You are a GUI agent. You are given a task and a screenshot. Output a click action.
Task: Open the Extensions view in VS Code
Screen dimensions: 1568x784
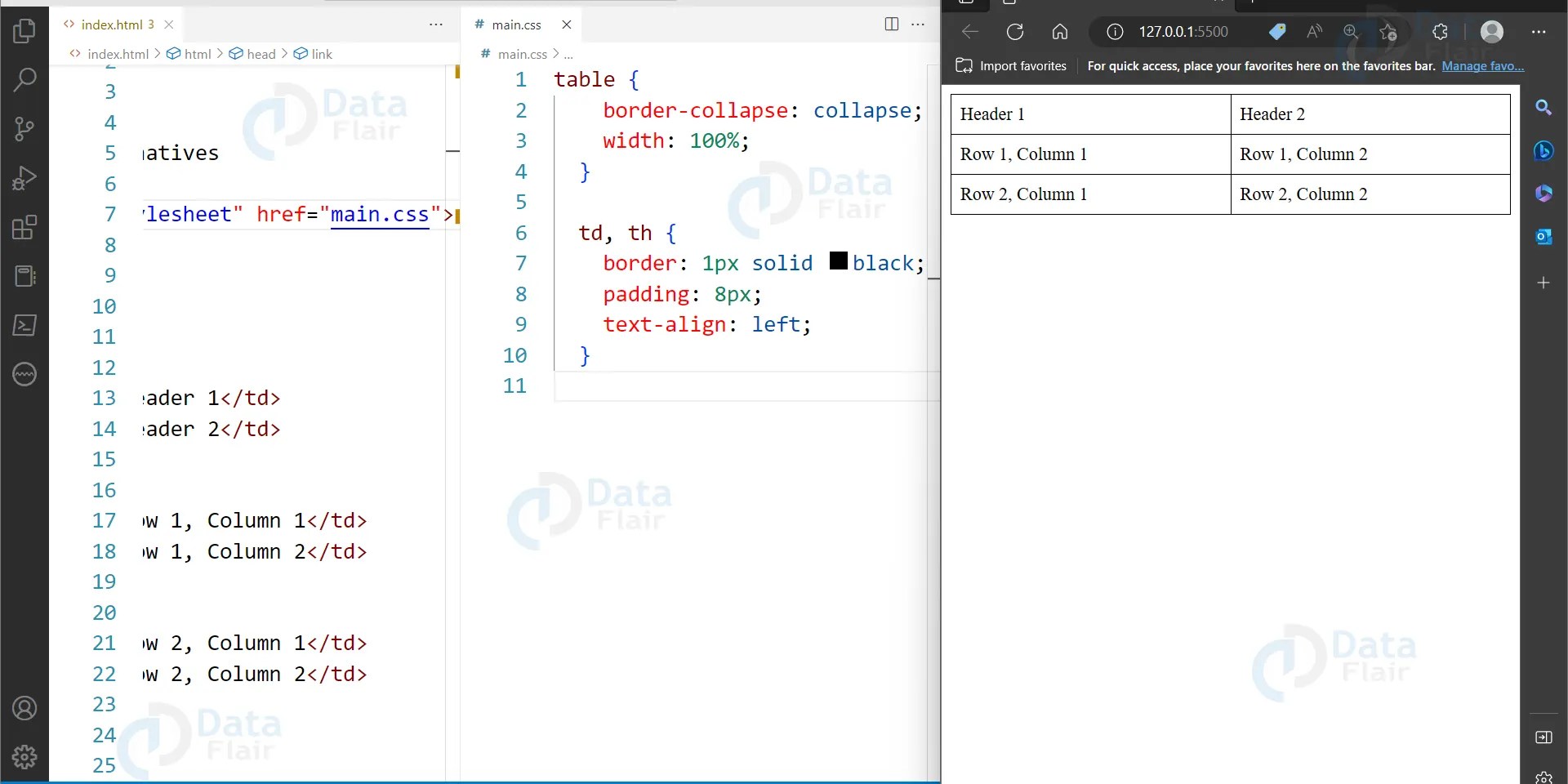pyautogui.click(x=24, y=227)
